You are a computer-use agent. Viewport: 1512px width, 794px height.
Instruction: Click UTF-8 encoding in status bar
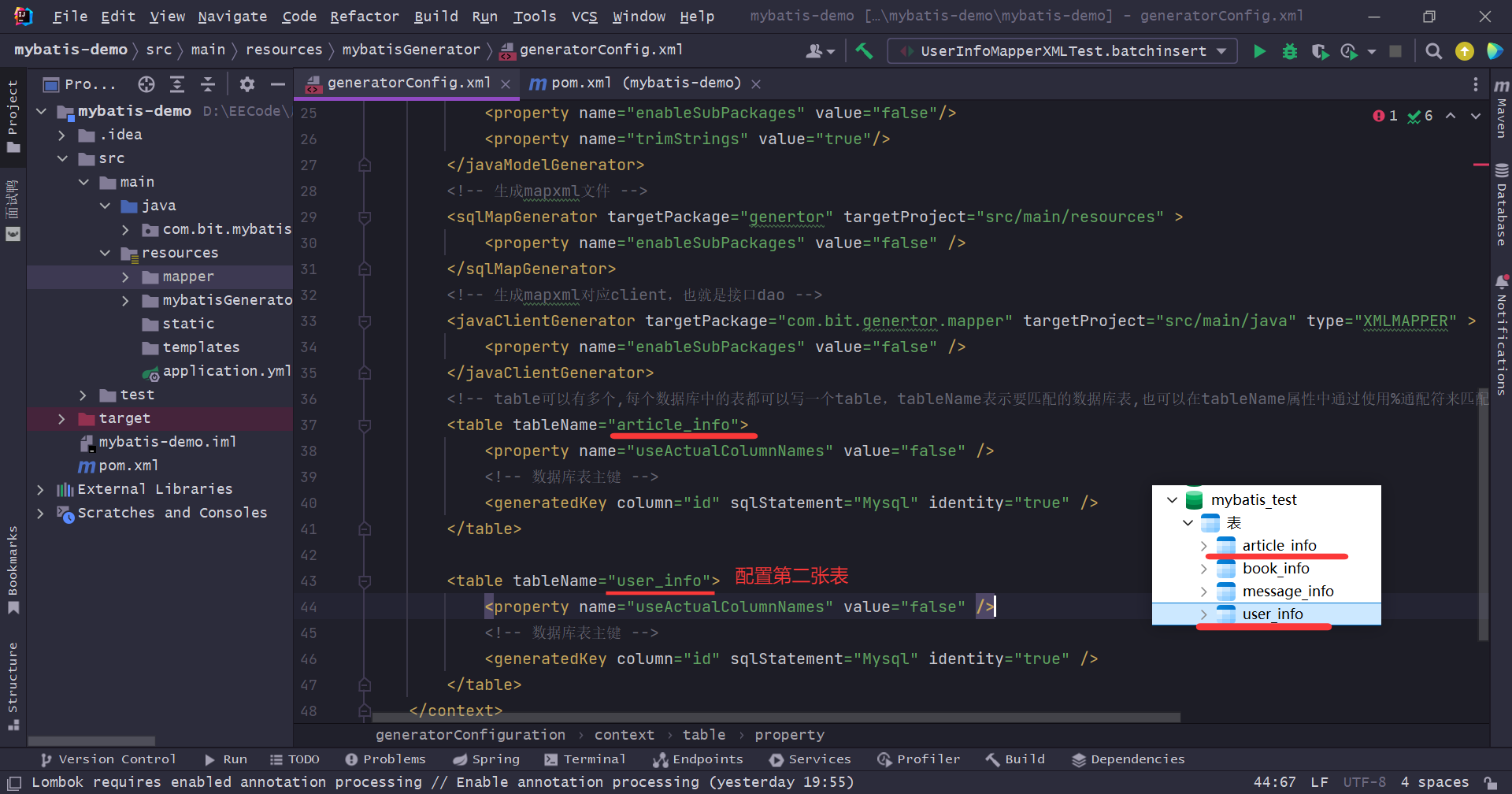point(1364,782)
